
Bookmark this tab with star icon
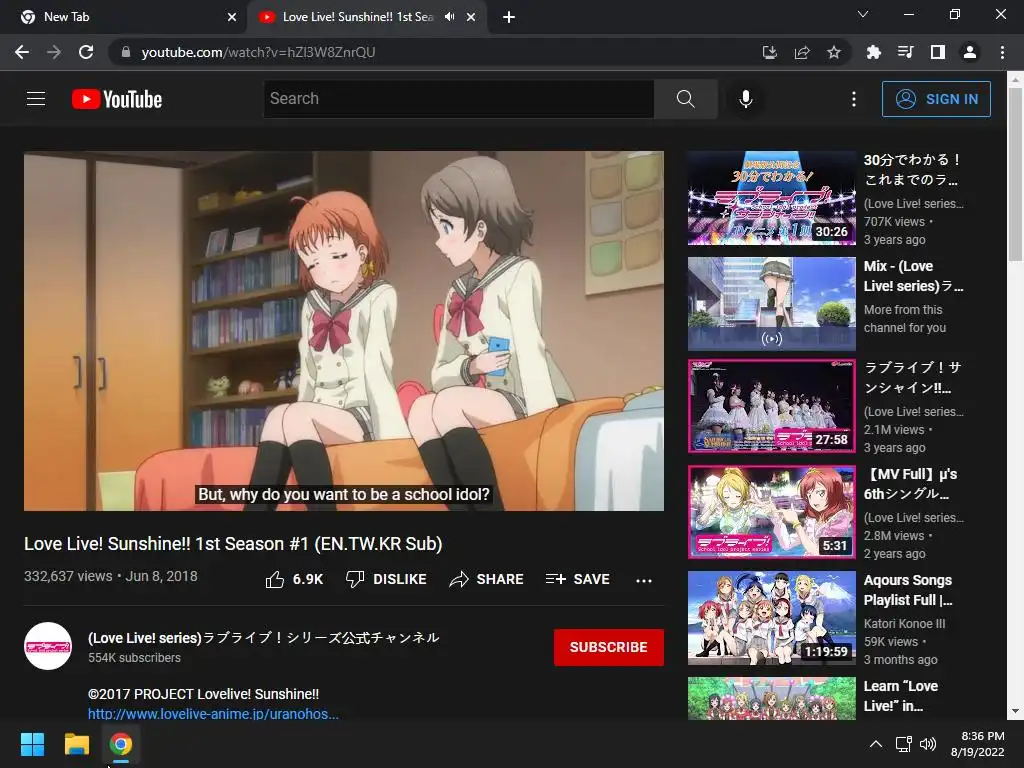(834, 52)
